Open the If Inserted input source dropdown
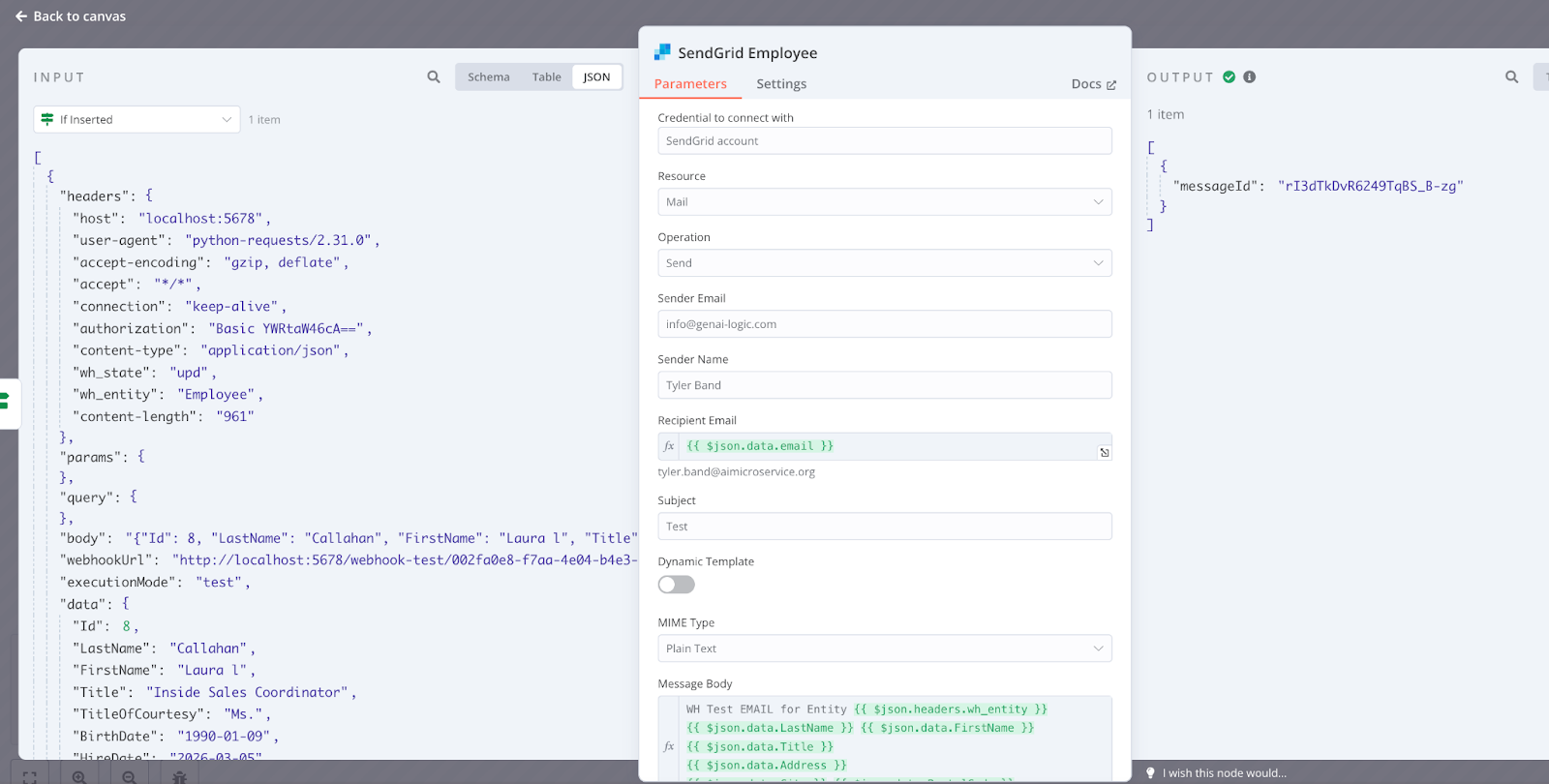This screenshot has width=1549, height=784. (x=137, y=119)
